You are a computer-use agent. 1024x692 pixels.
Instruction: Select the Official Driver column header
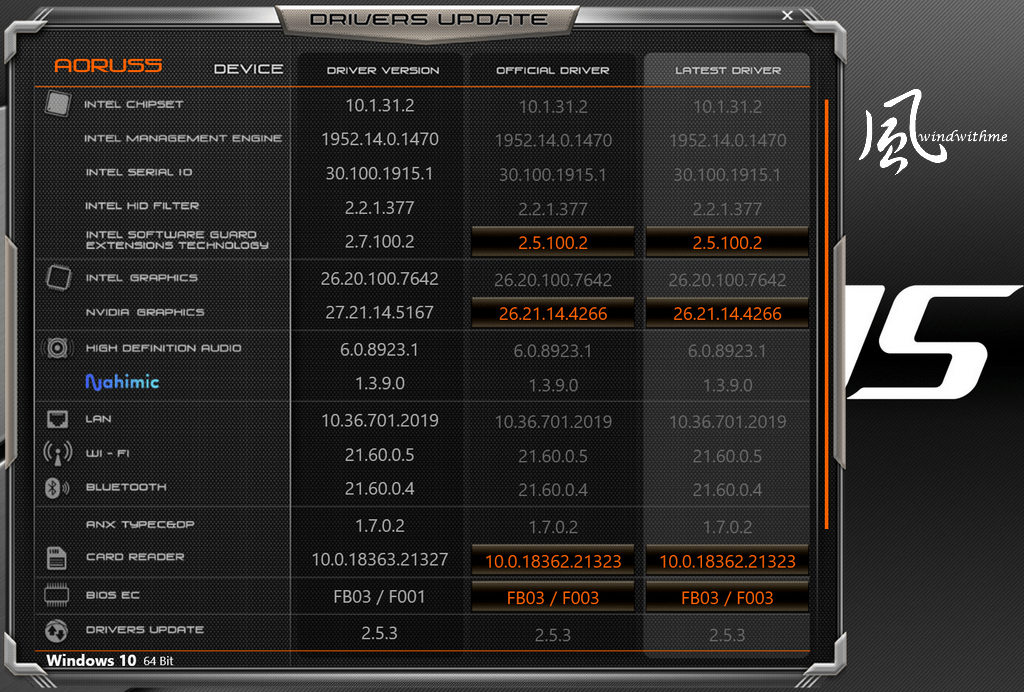[x=552, y=70]
